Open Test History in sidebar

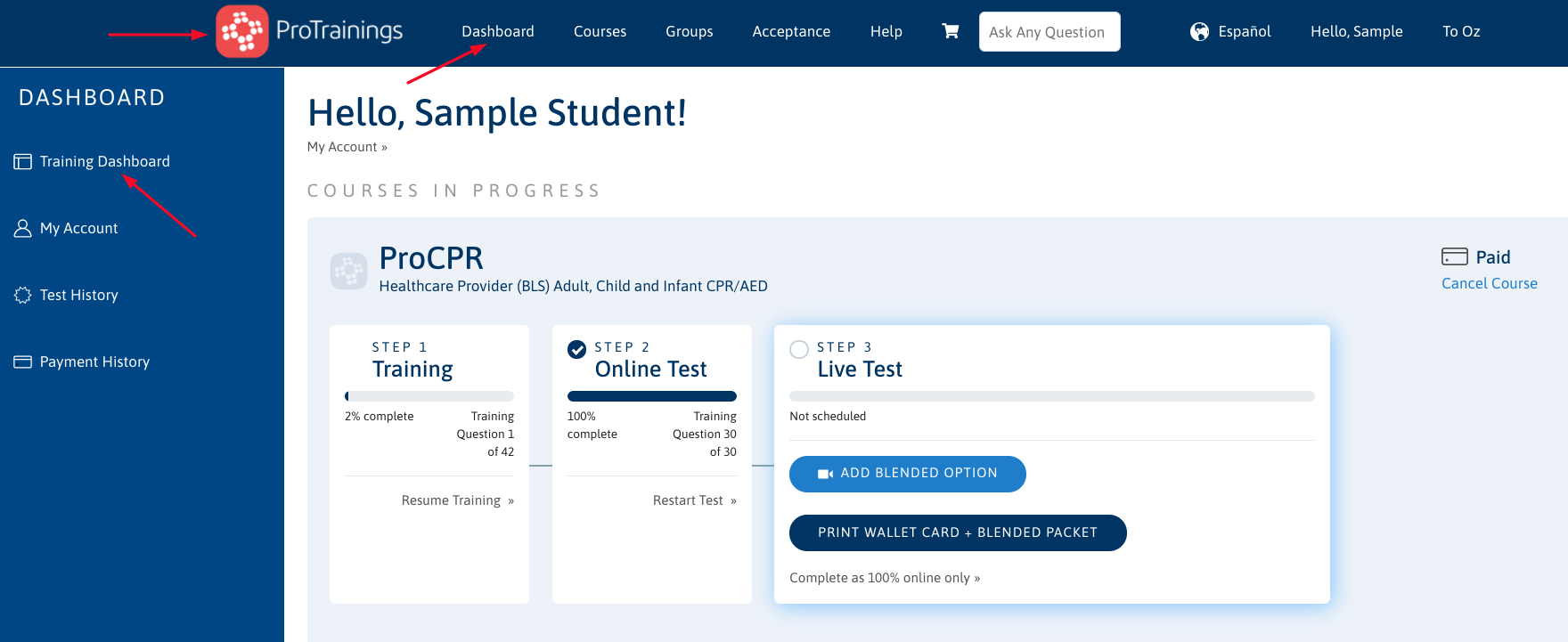point(78,295)
